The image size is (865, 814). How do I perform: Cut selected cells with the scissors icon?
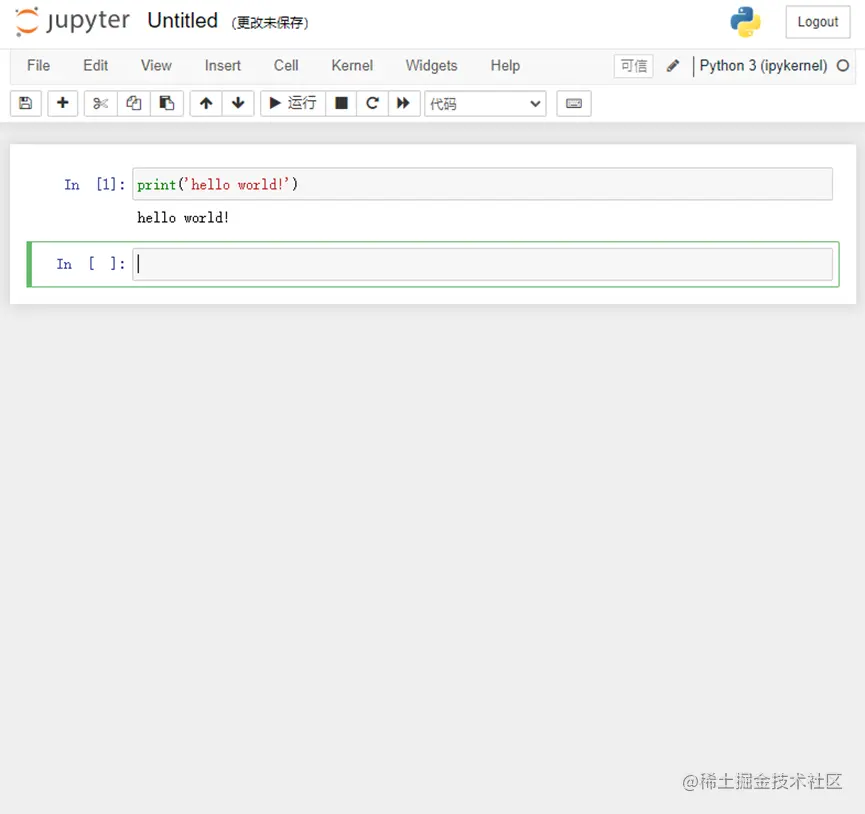click(100, 103)
